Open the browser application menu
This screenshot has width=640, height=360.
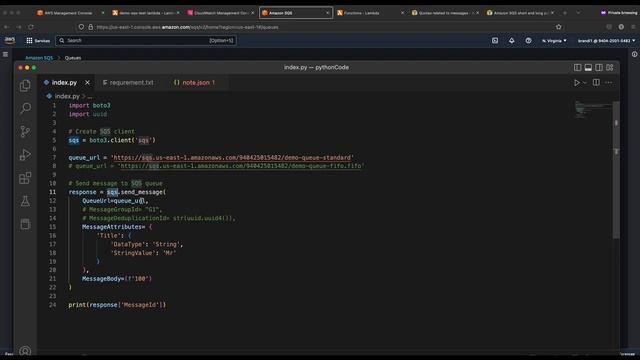point(633,27)
